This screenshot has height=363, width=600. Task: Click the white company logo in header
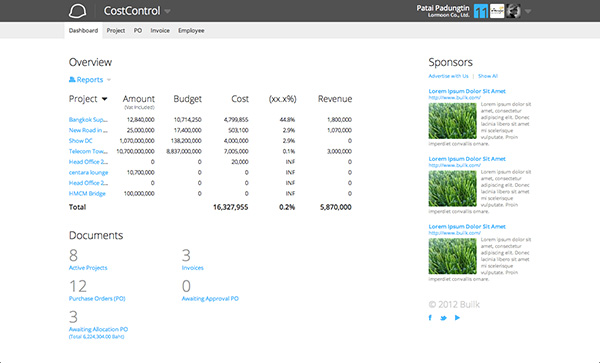tap(497, 11)
